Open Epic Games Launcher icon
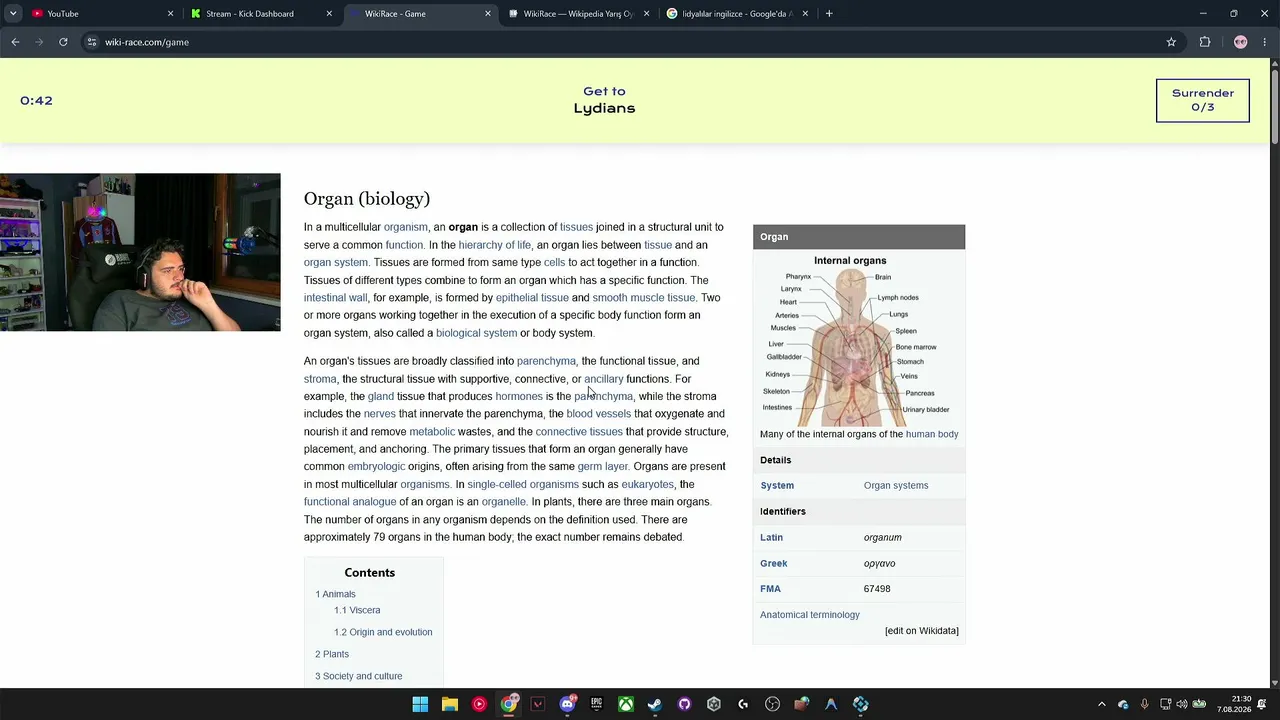 [x=596, y=704]
